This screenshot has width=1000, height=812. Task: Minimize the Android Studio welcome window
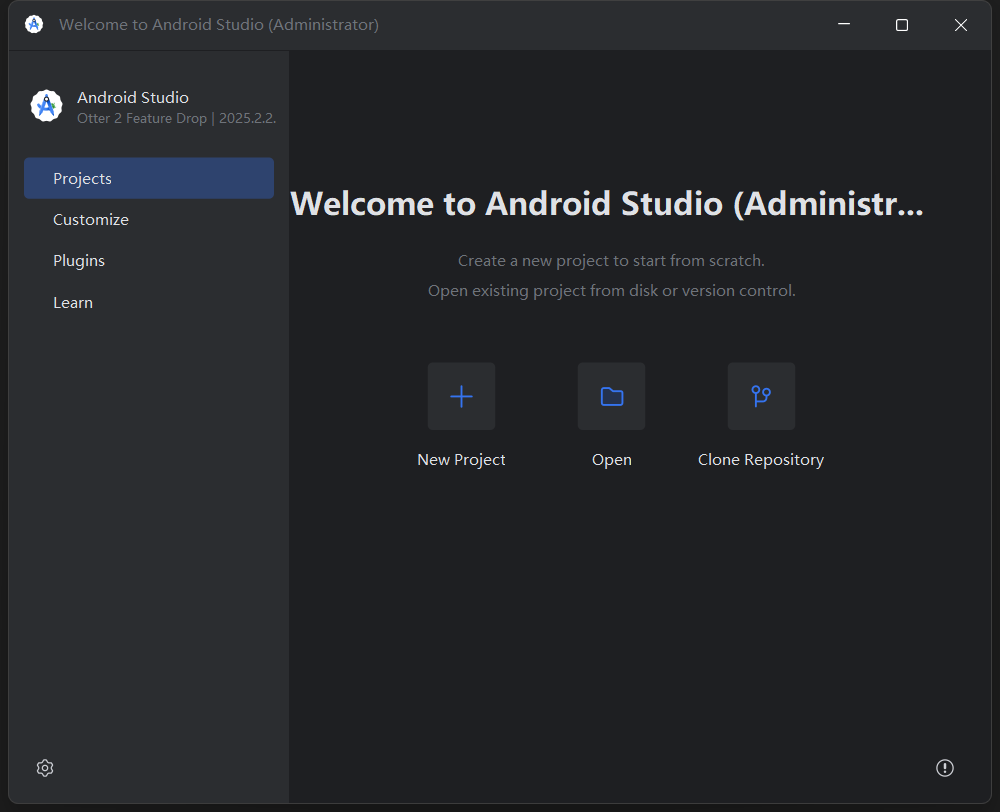843,25
